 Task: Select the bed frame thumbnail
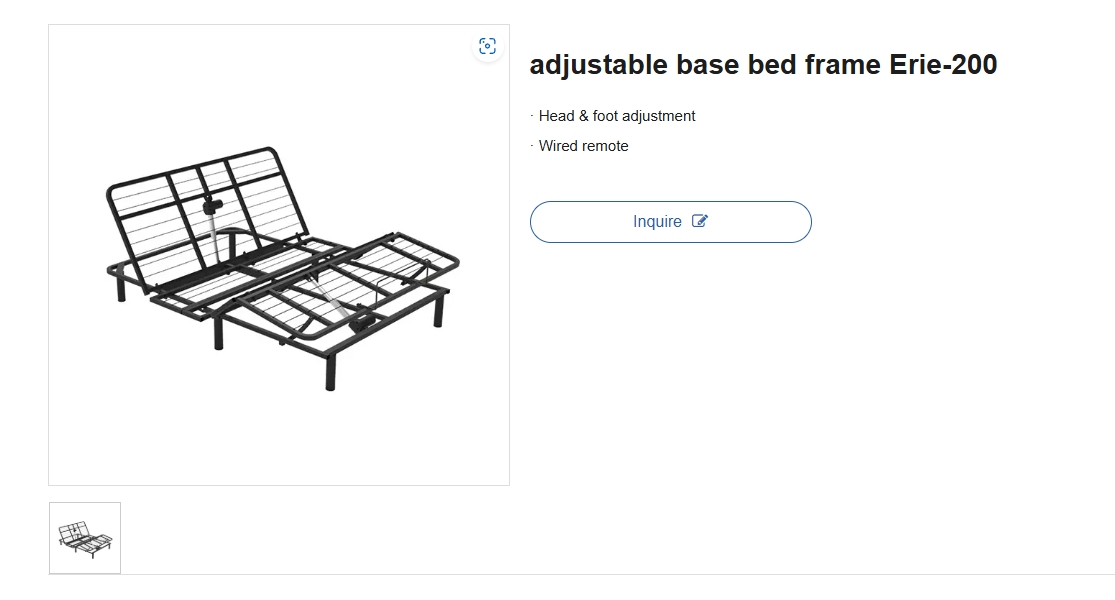(x=85, y=538)
